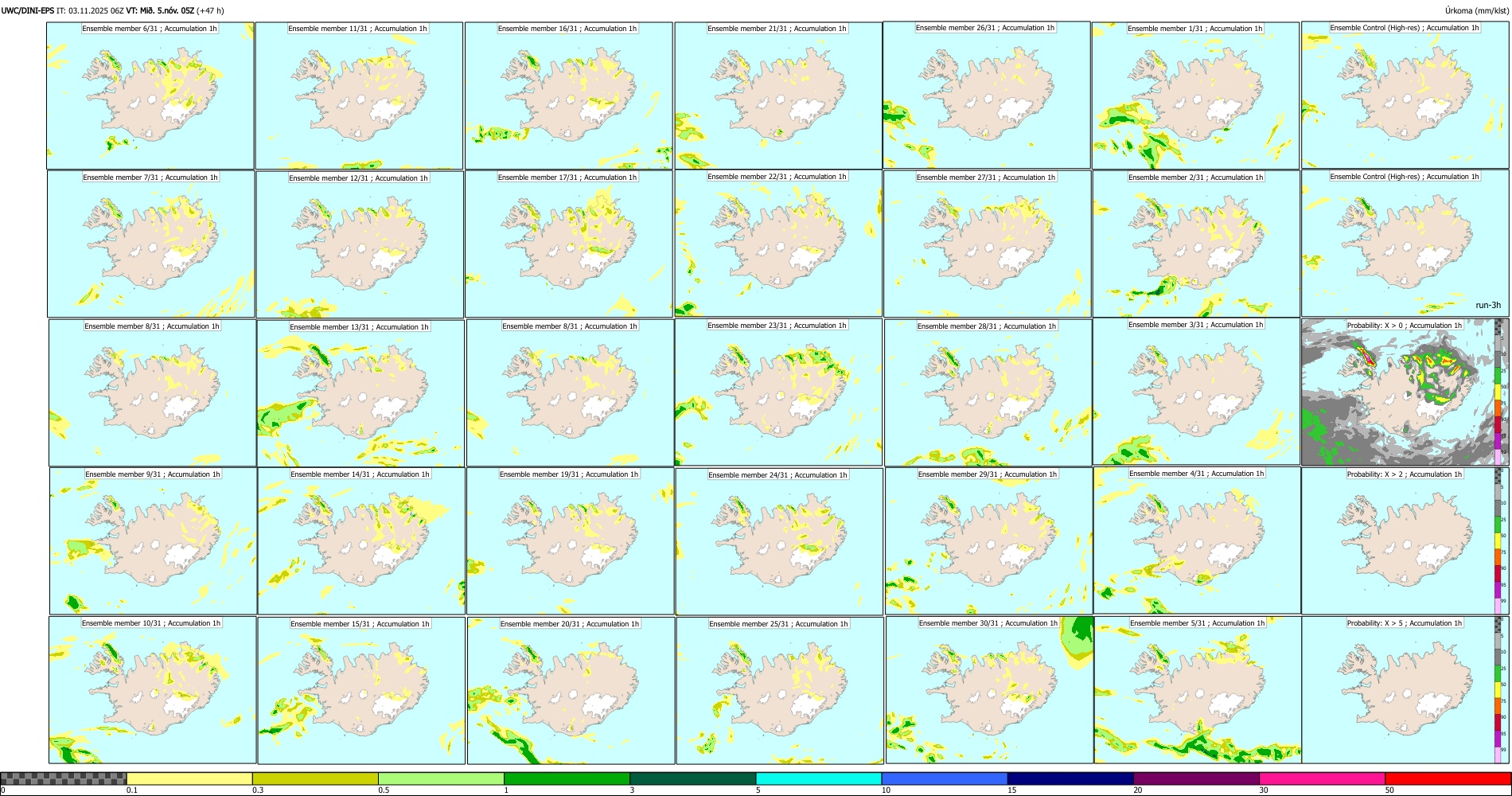This screenshot has width=1512, height=796.
Task: Click the 'Ensemble member 22/31' title label
Action: (777, 177)
